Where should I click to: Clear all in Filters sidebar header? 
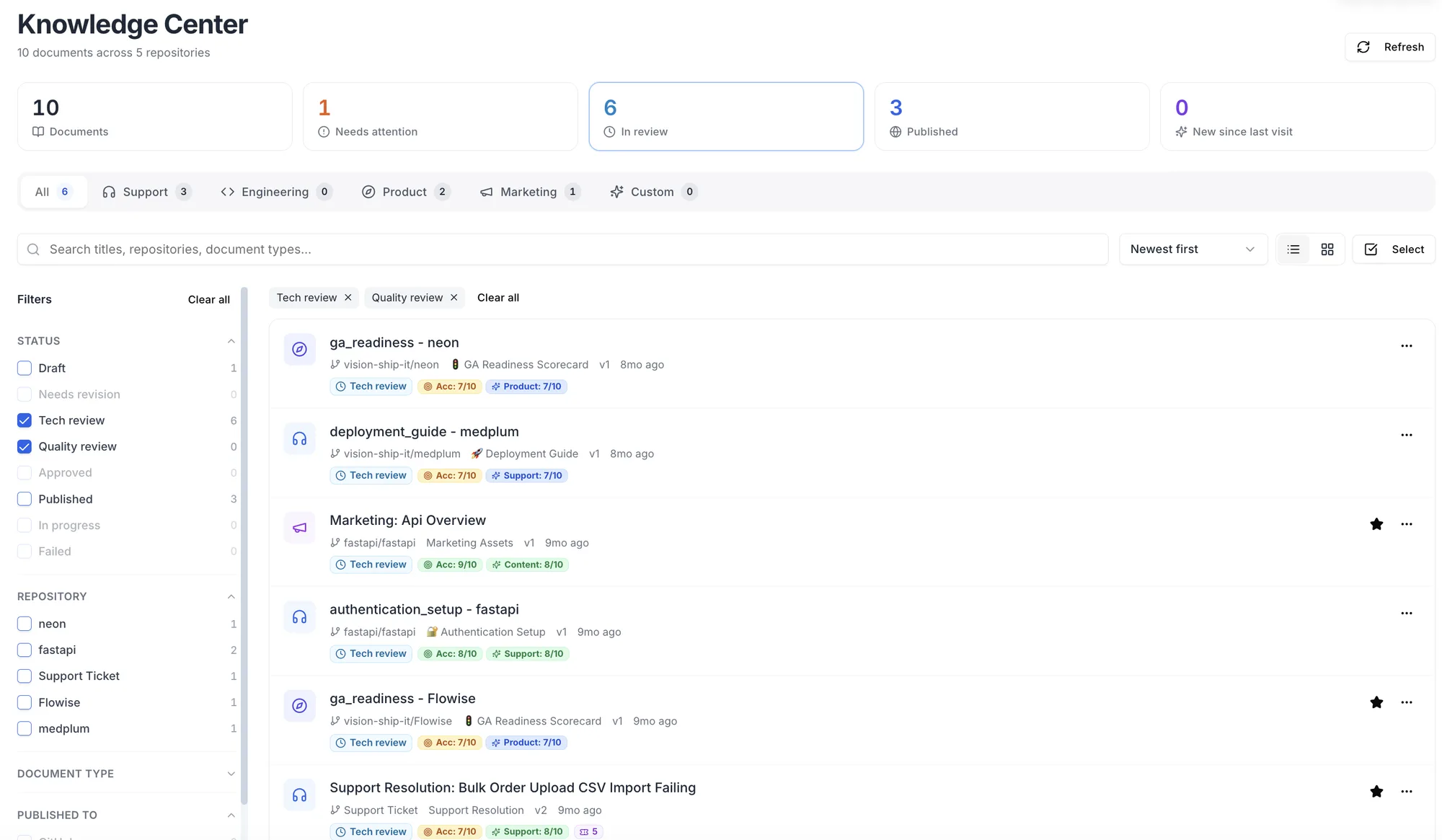(209, 300)
